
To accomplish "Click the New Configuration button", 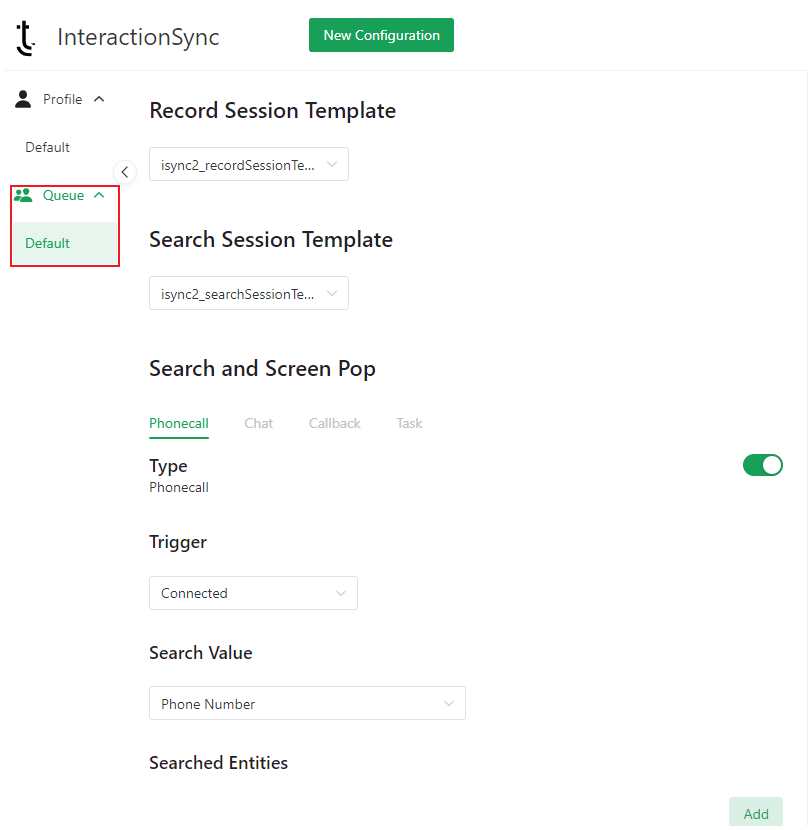I will point(381,35).
